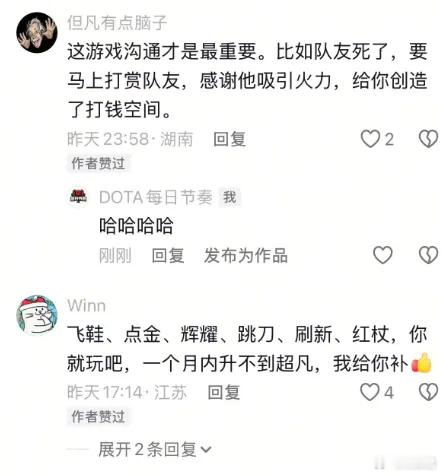
Task: Dislike the comment by 但凡有点脑子
Action: pos(428,139)
